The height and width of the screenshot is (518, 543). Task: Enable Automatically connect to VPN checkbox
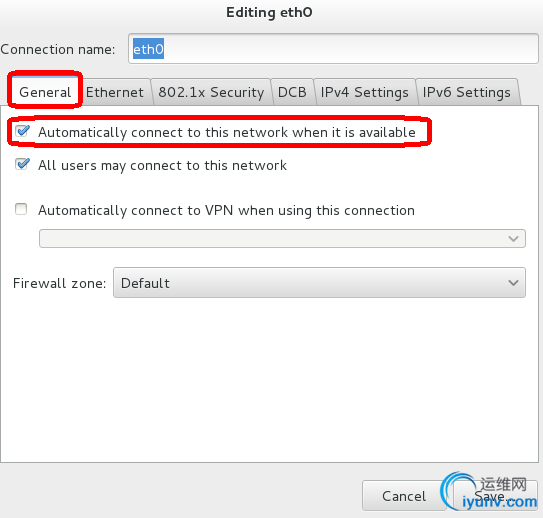(x=21, y=209)
